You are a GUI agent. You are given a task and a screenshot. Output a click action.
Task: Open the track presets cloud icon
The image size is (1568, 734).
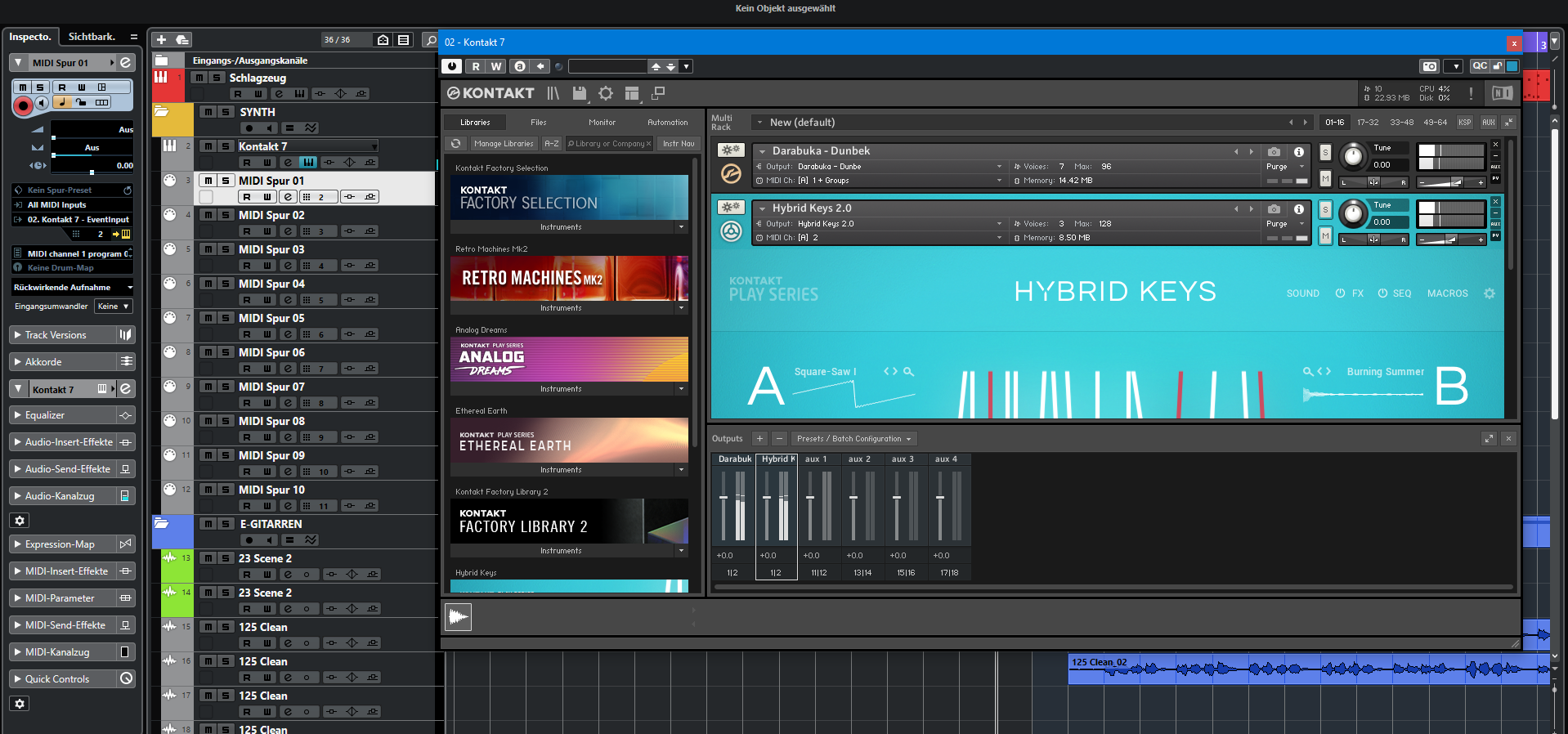coord(182,39)
